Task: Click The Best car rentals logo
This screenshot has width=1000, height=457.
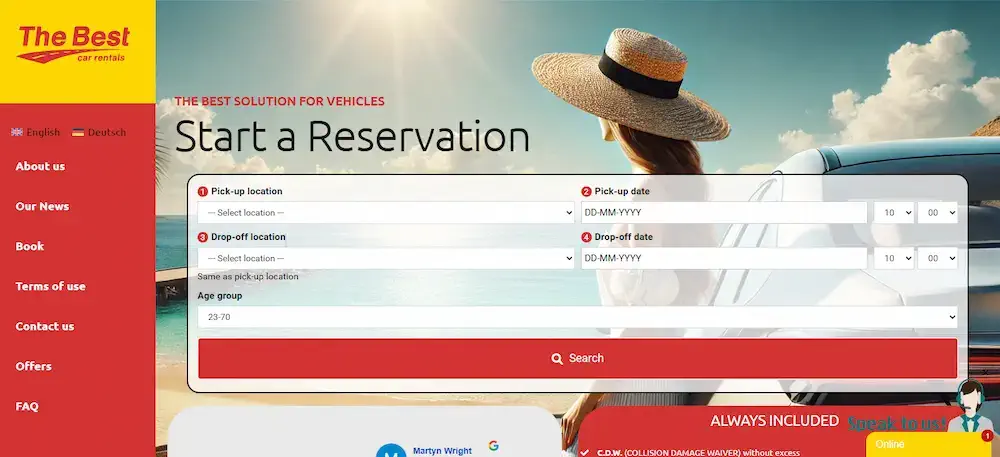Action: (75, 45)
